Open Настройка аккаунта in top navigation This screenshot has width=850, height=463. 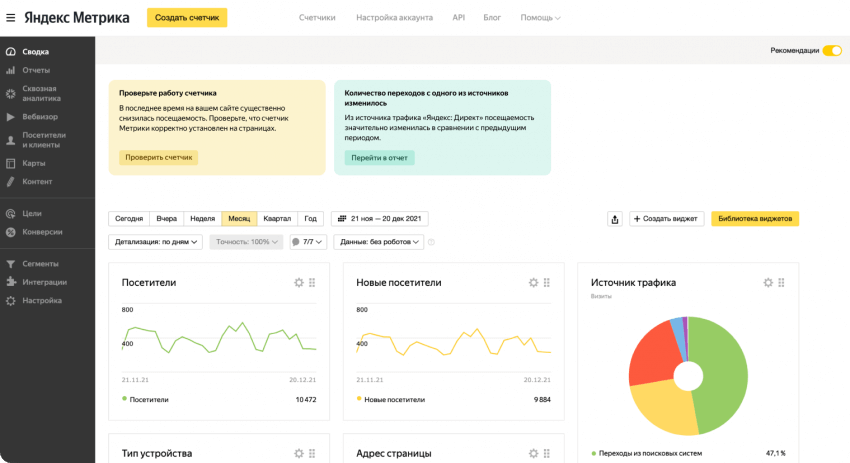click(396, 18)
